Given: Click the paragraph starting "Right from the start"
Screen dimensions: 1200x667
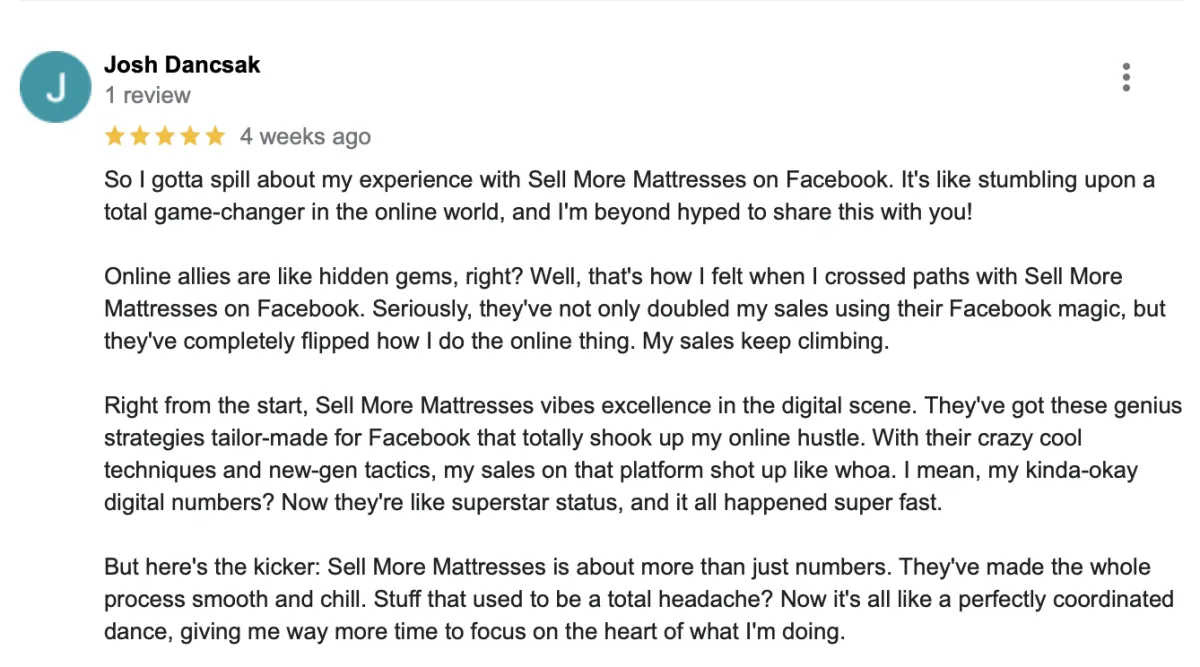Looking at the screenshot, I should (643, 454).
